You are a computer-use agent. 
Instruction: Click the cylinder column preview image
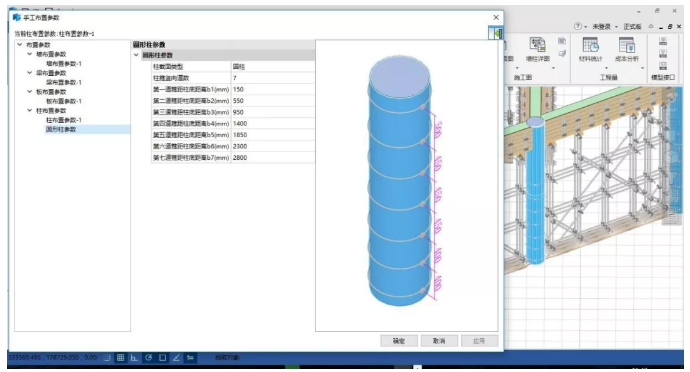tap(400, 180)
